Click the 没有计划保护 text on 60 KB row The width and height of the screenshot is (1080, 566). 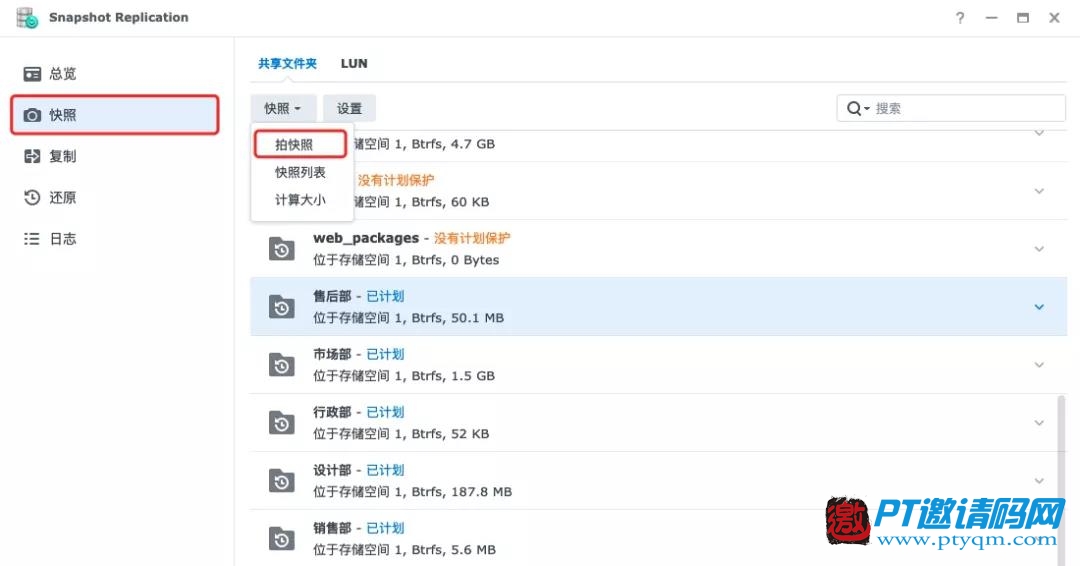(x=395, y=180)
